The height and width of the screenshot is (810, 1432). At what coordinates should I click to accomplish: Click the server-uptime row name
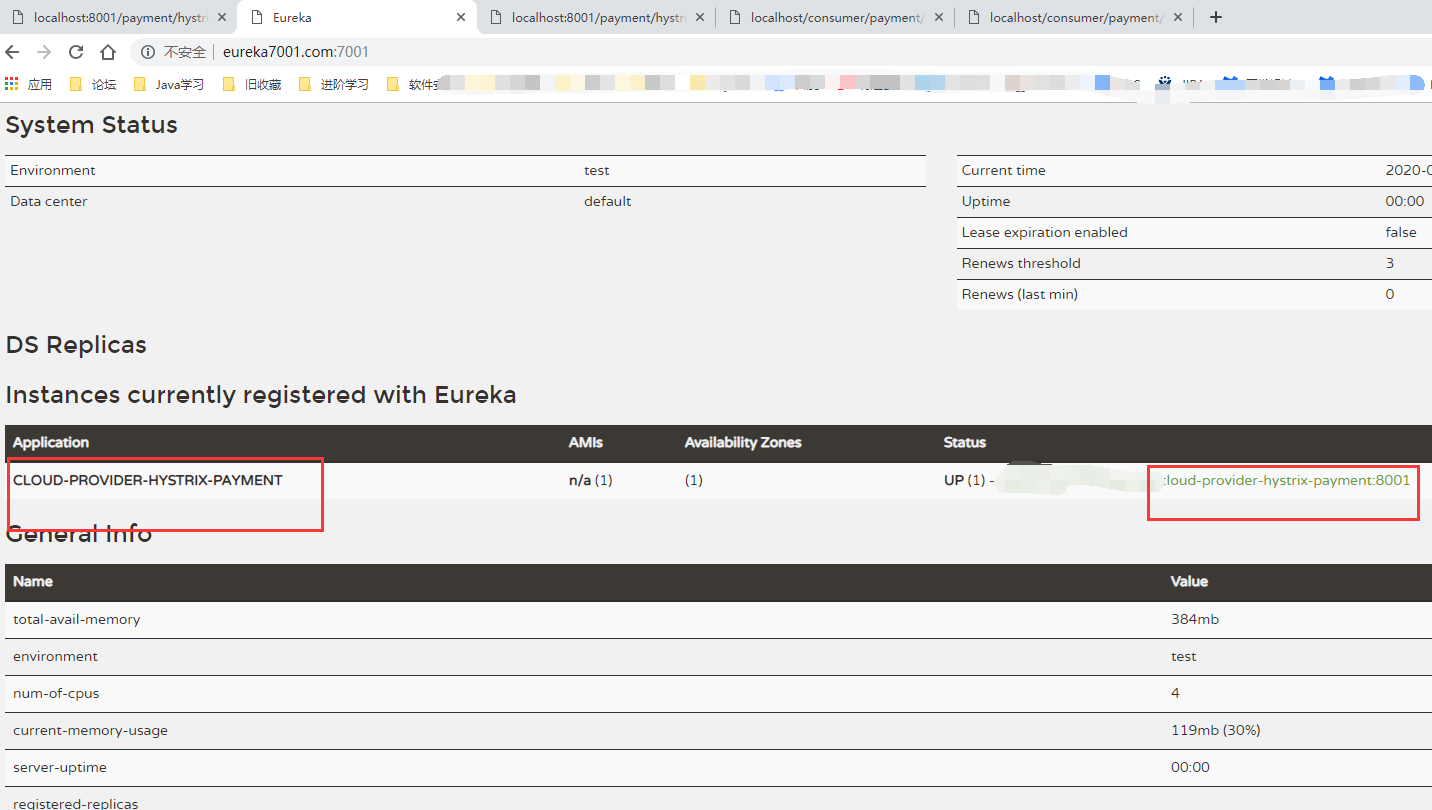coord(60,768)
